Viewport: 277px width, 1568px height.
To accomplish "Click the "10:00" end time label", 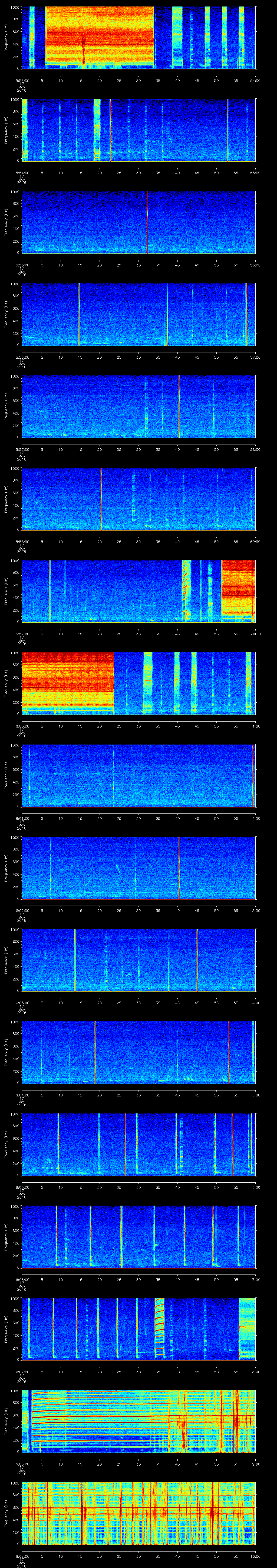I will (x=256, y=1557).
